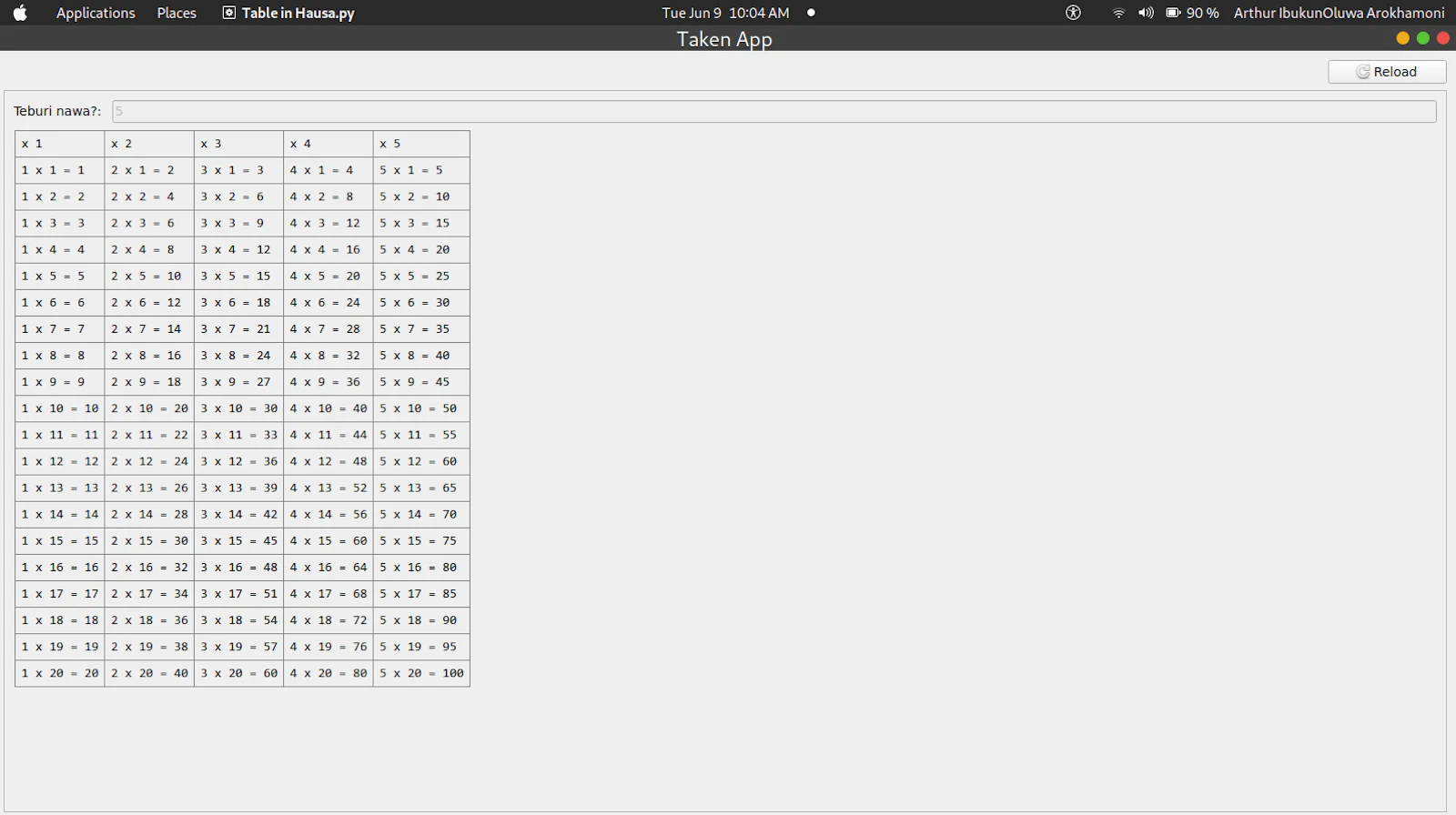Click the 'x 3' column header cell

[238, 144]
